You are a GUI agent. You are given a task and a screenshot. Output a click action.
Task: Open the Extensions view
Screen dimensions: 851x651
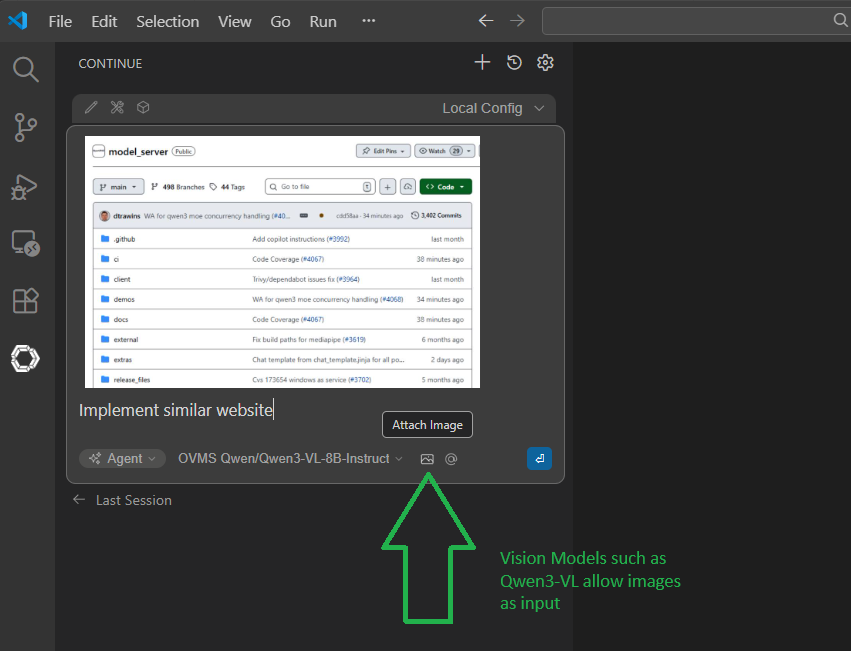[25, 300]
